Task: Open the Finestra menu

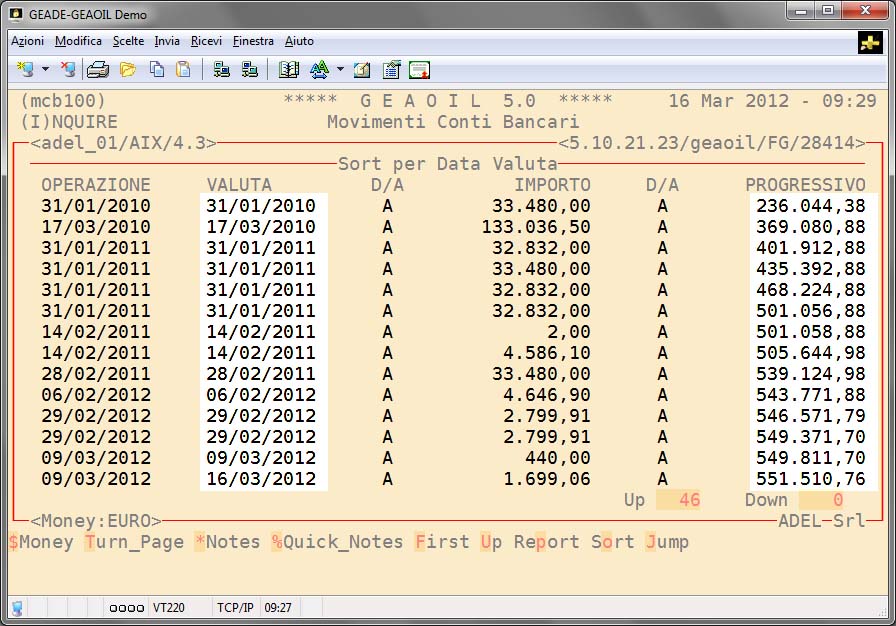Action: pos(253,41)
